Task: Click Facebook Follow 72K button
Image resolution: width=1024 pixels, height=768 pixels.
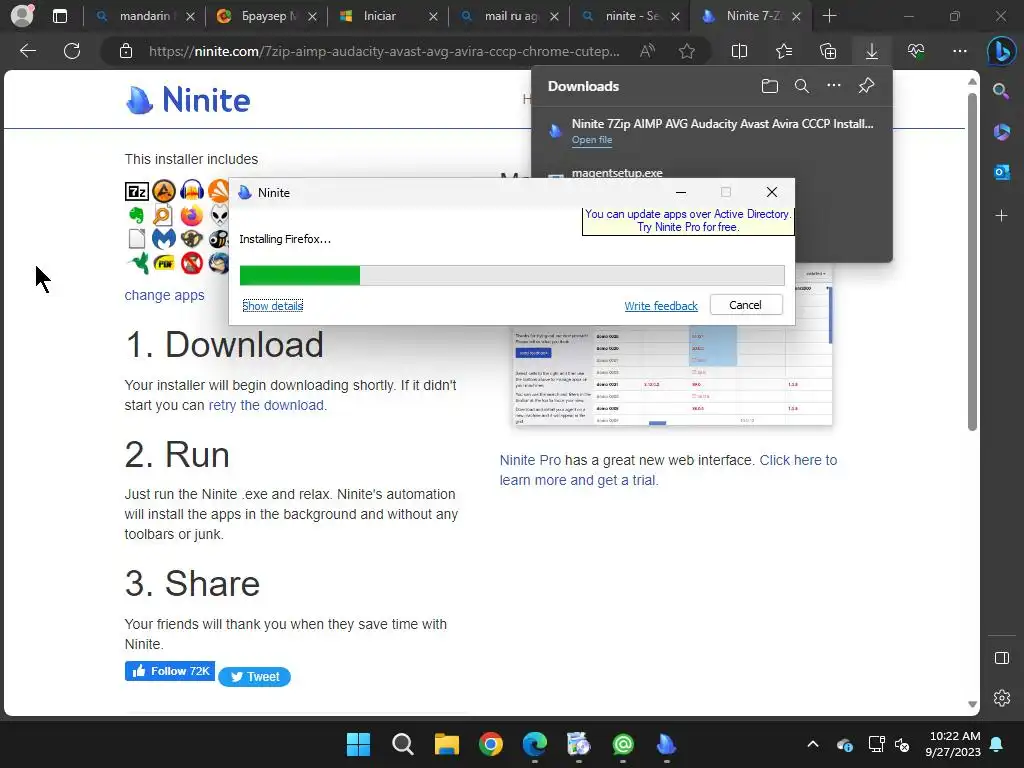Action: click(x=170, y=671)
